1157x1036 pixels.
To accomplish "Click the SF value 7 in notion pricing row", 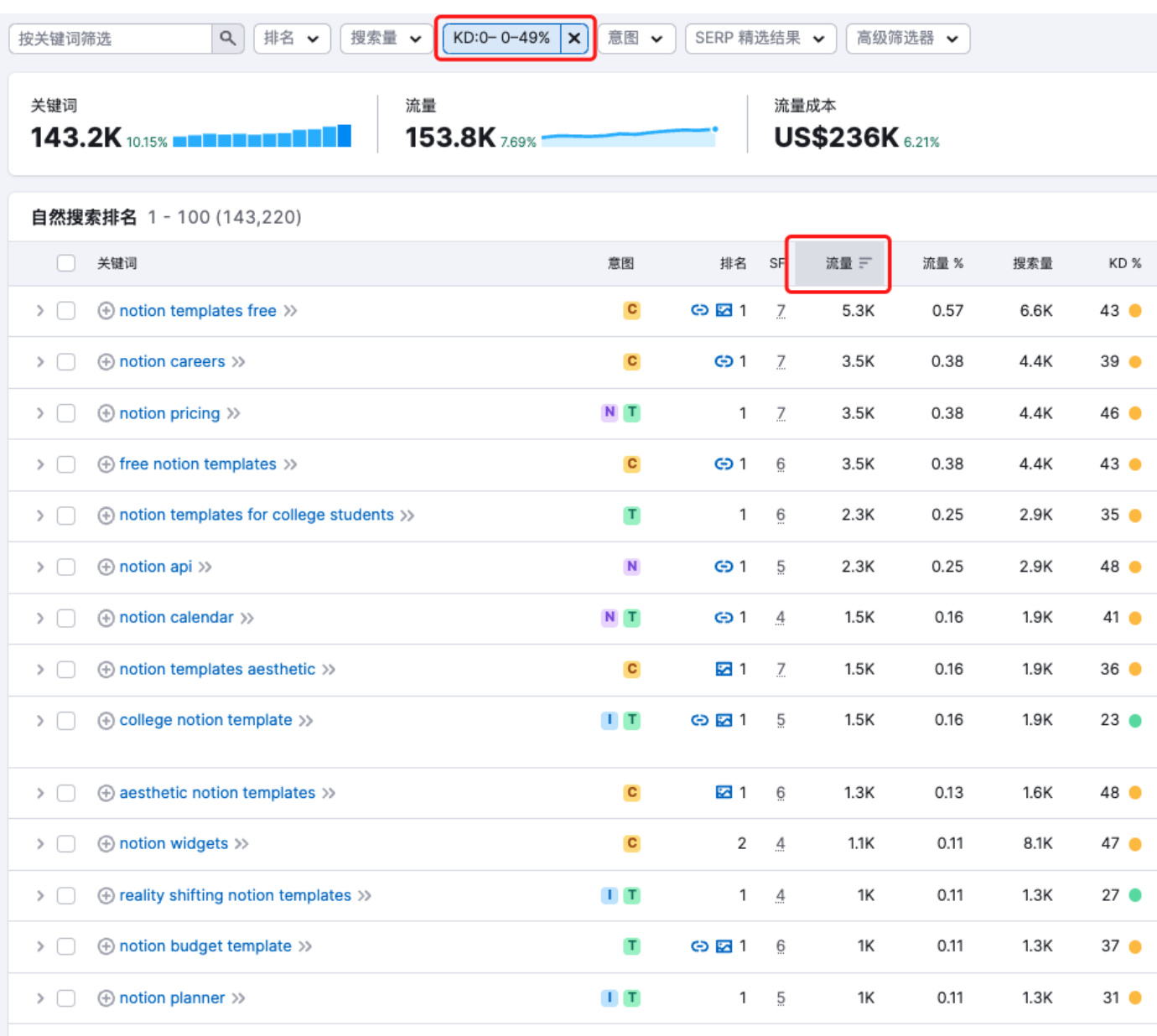I will pos(781,413).
